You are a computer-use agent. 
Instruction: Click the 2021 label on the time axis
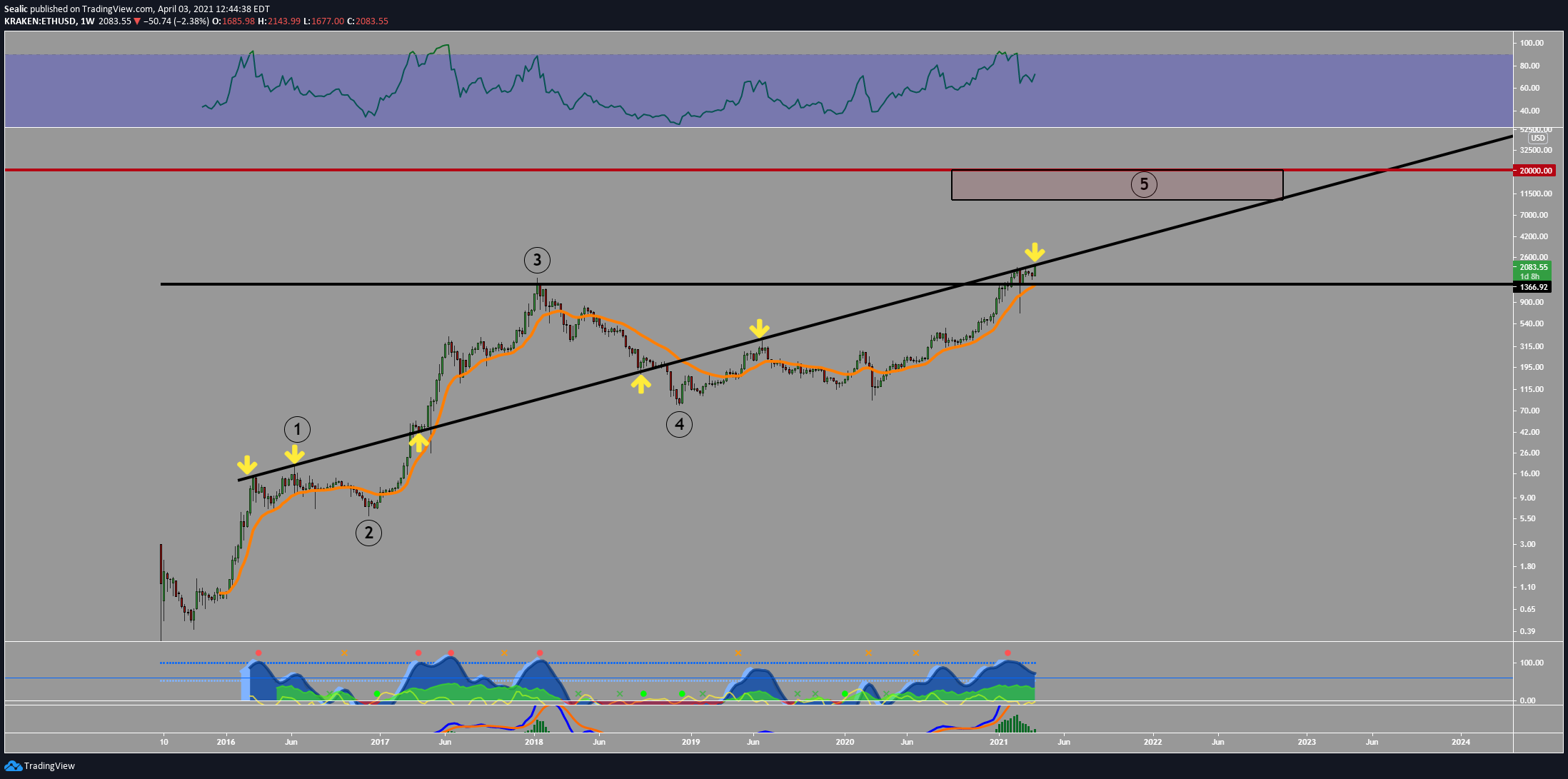point(998,742)
